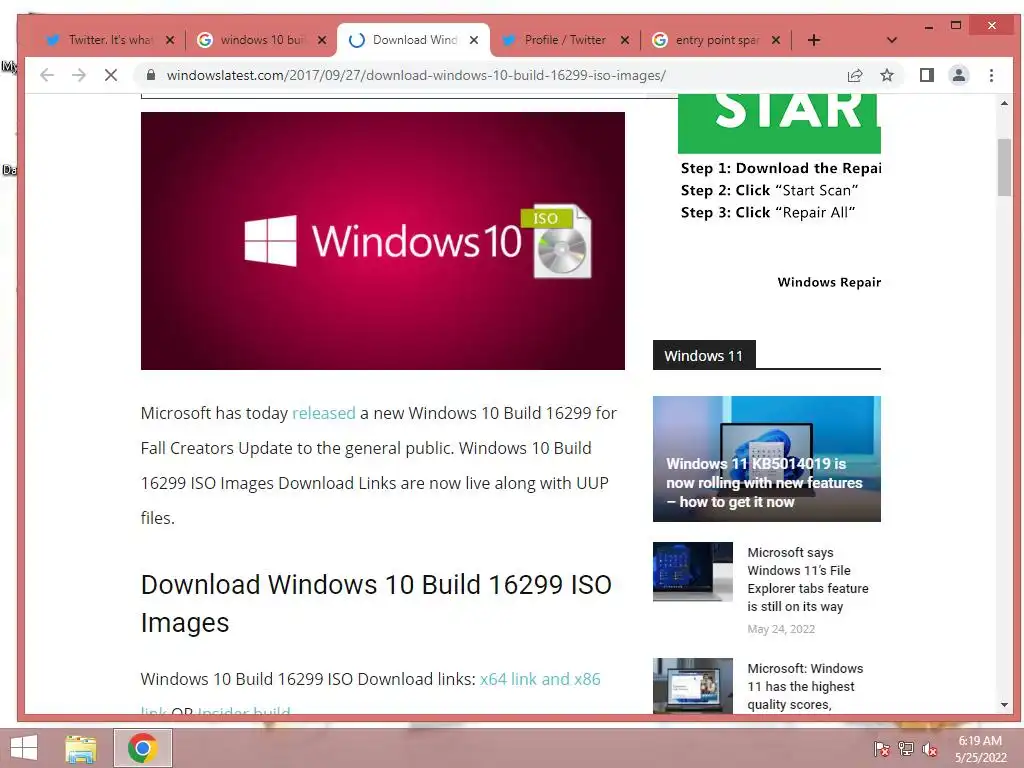Open taskbar clock showing 6:19 AM
This screenshot has height=768, width=1024.
(x=981, y=749)
